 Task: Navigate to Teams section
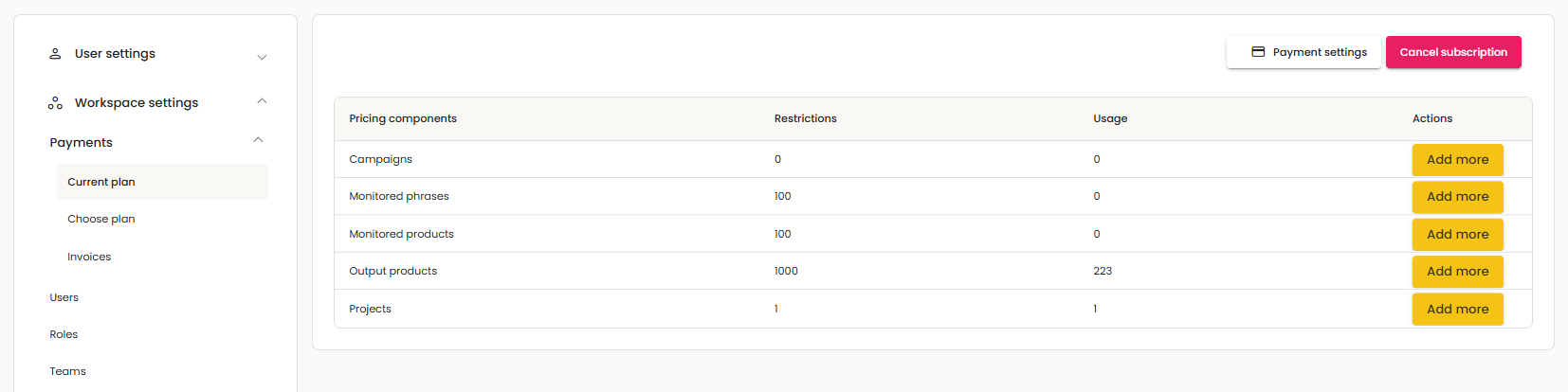[x=67, y=371]
